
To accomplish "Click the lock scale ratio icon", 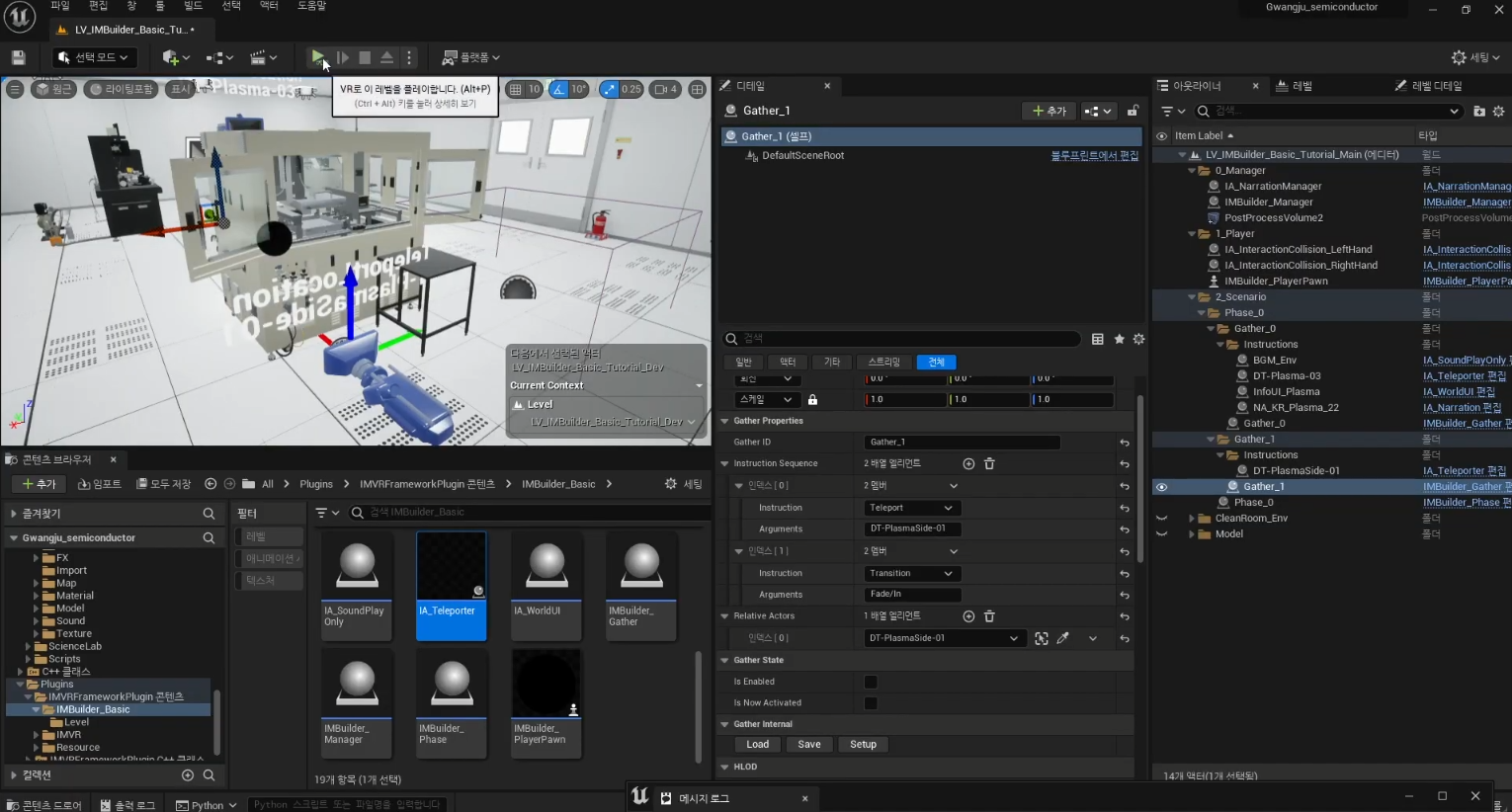I will click(812, 400).
